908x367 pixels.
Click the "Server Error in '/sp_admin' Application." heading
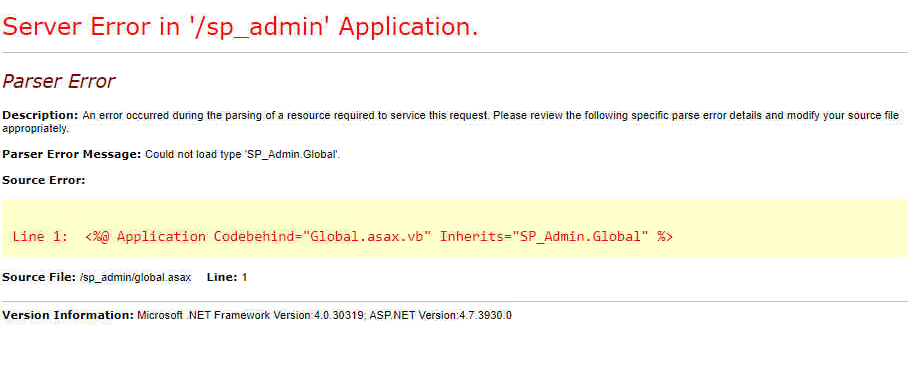click(x=240, y=27)
